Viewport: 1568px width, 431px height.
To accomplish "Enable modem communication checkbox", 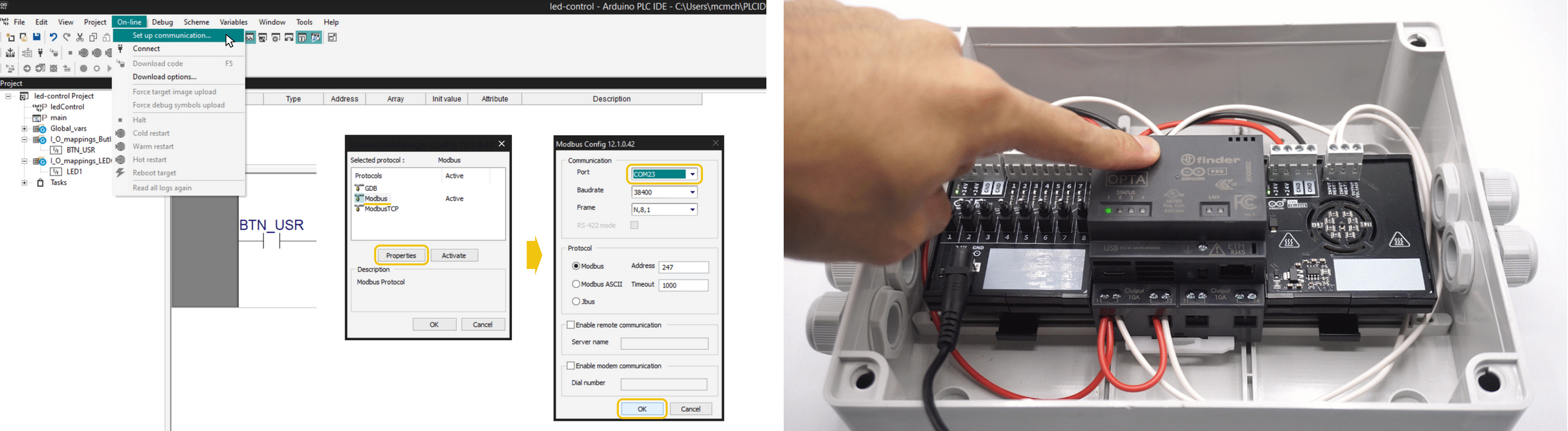I will click(x=570, y=366).
